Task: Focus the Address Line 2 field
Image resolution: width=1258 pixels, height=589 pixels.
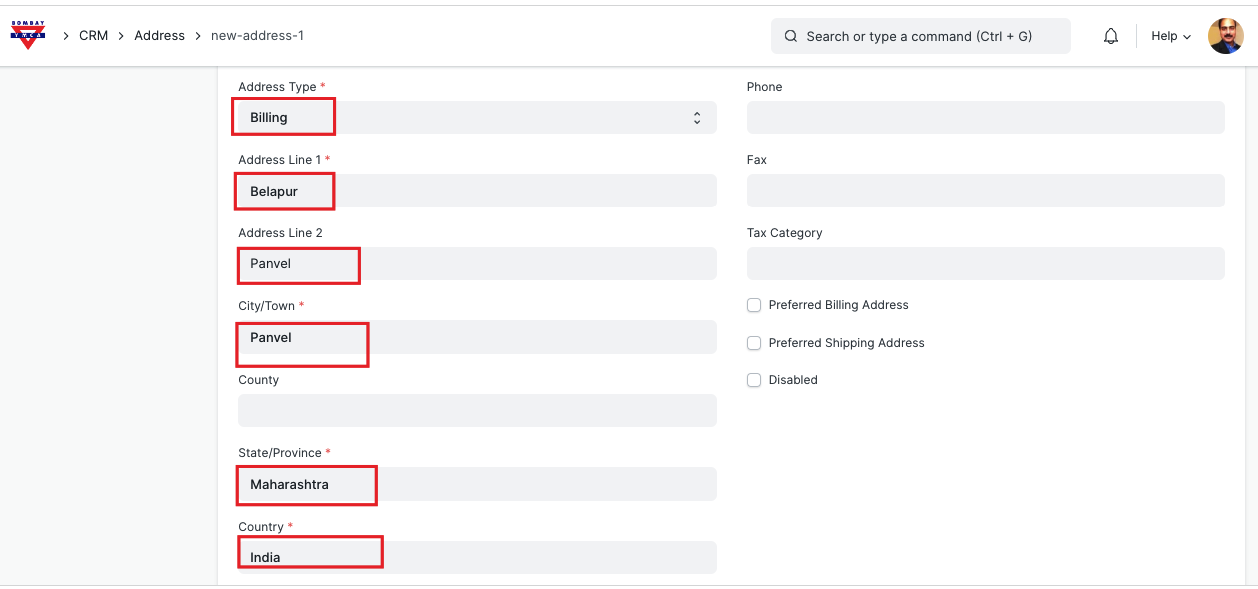Action: 477,264
